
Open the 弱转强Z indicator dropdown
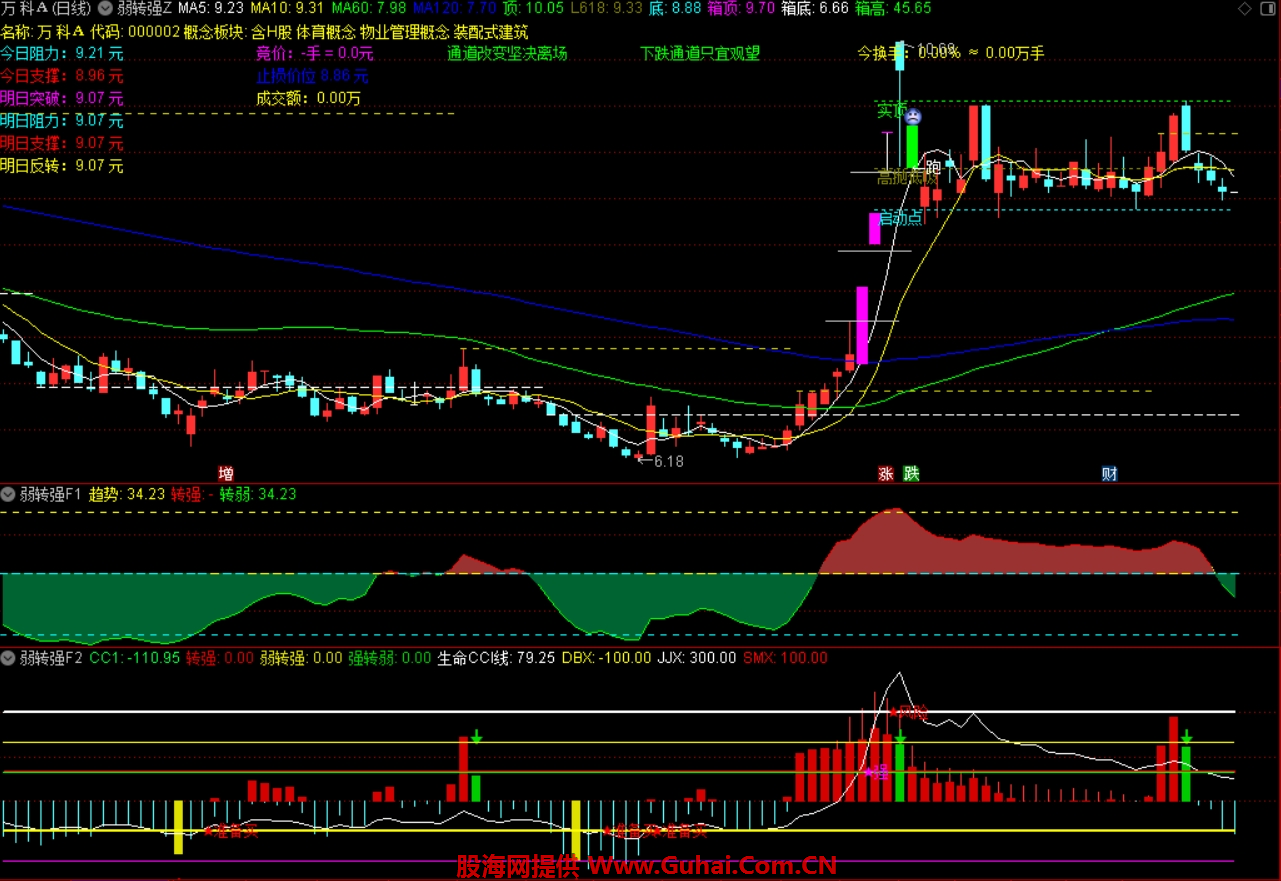pyautogui.click(x=105, y=8)
